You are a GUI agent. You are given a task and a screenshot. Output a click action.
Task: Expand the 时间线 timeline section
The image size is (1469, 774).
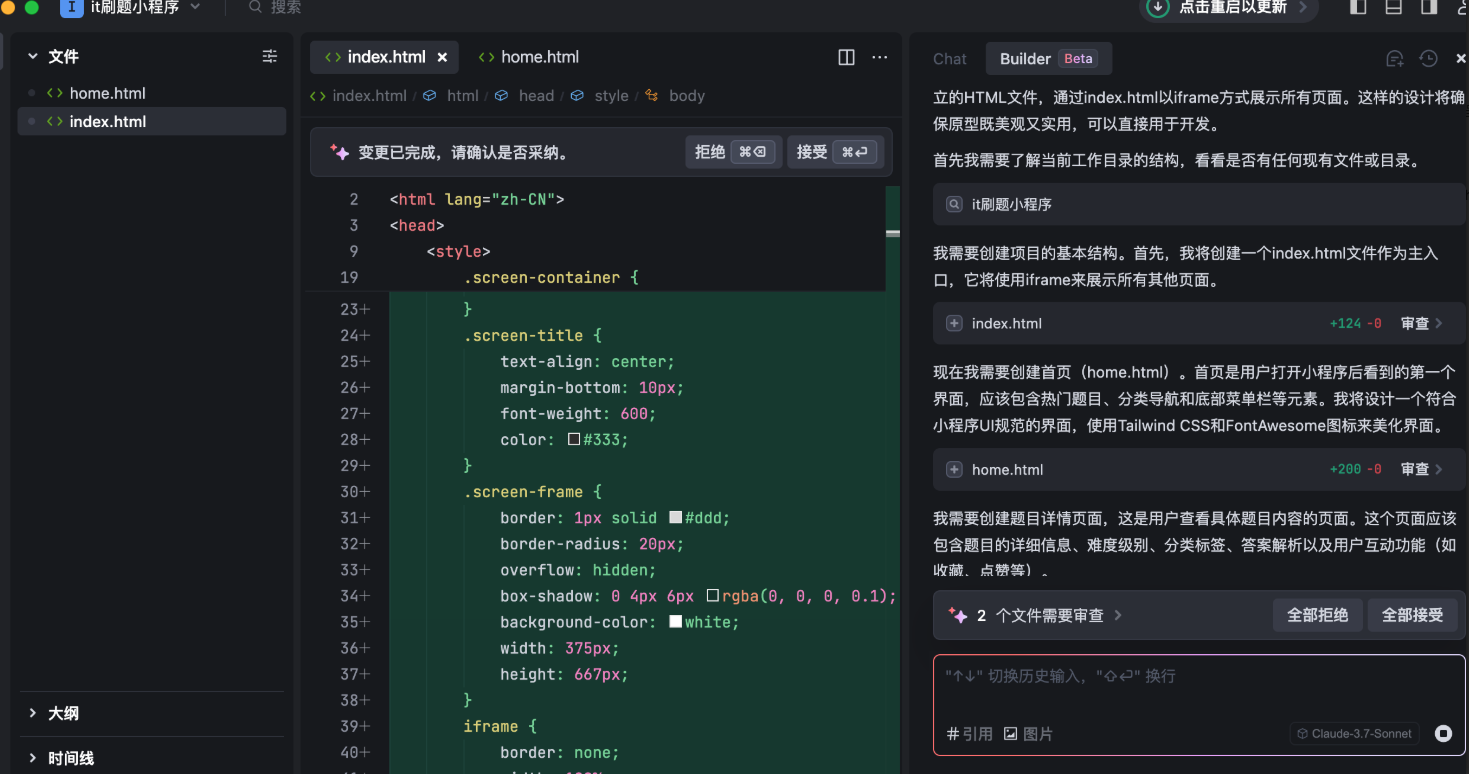pos(70,758)
